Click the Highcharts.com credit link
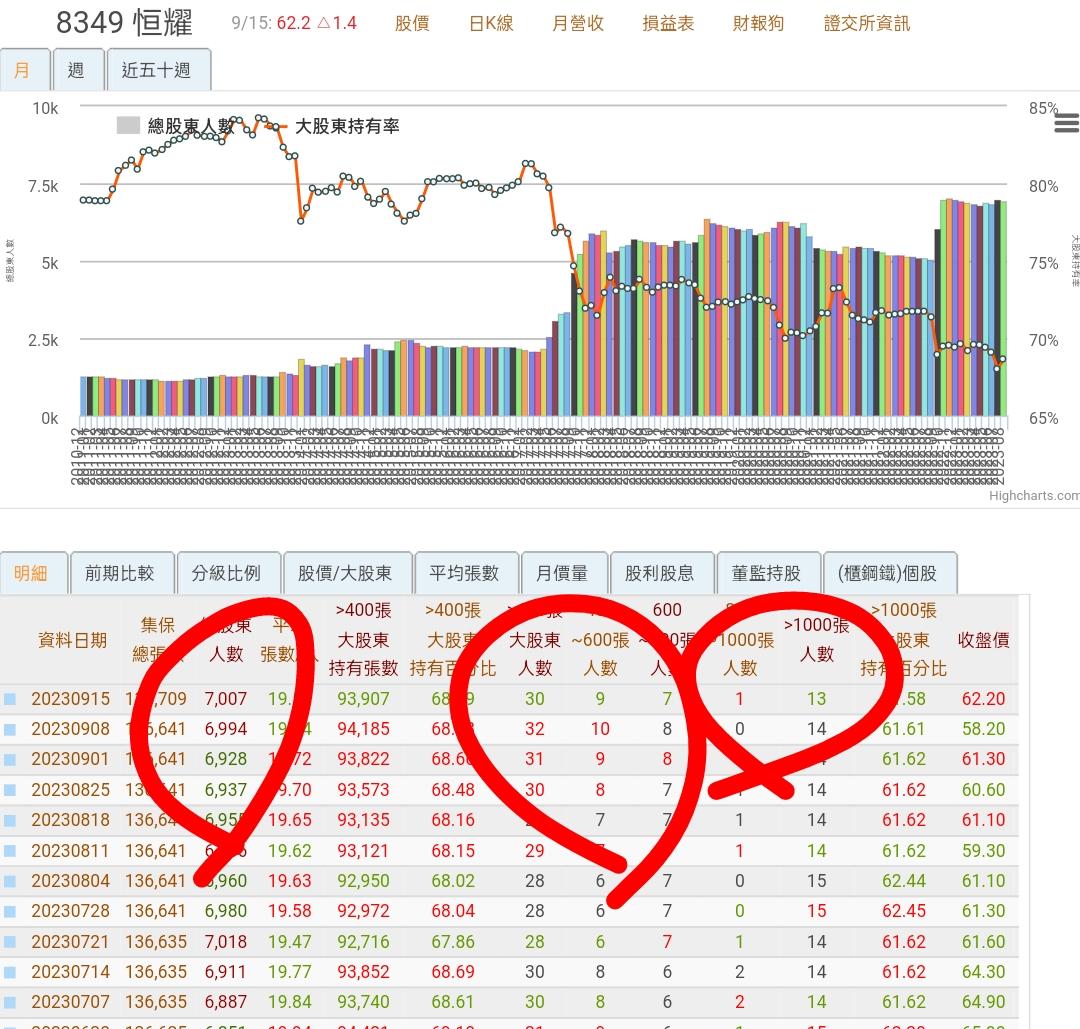 click(1034, 495)
